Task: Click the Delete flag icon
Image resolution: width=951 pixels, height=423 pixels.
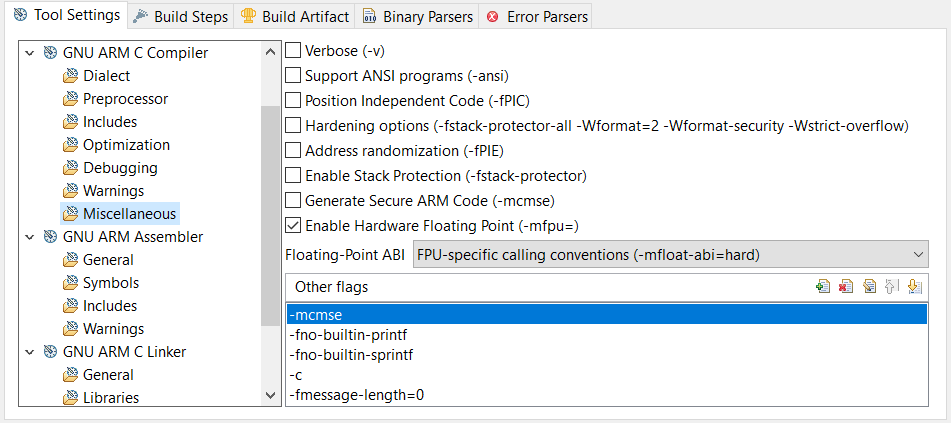Action: [x=846, y=287]
